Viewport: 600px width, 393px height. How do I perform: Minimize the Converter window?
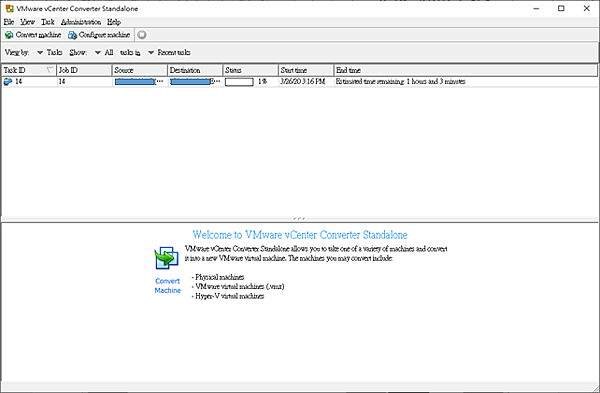[536, 8]
